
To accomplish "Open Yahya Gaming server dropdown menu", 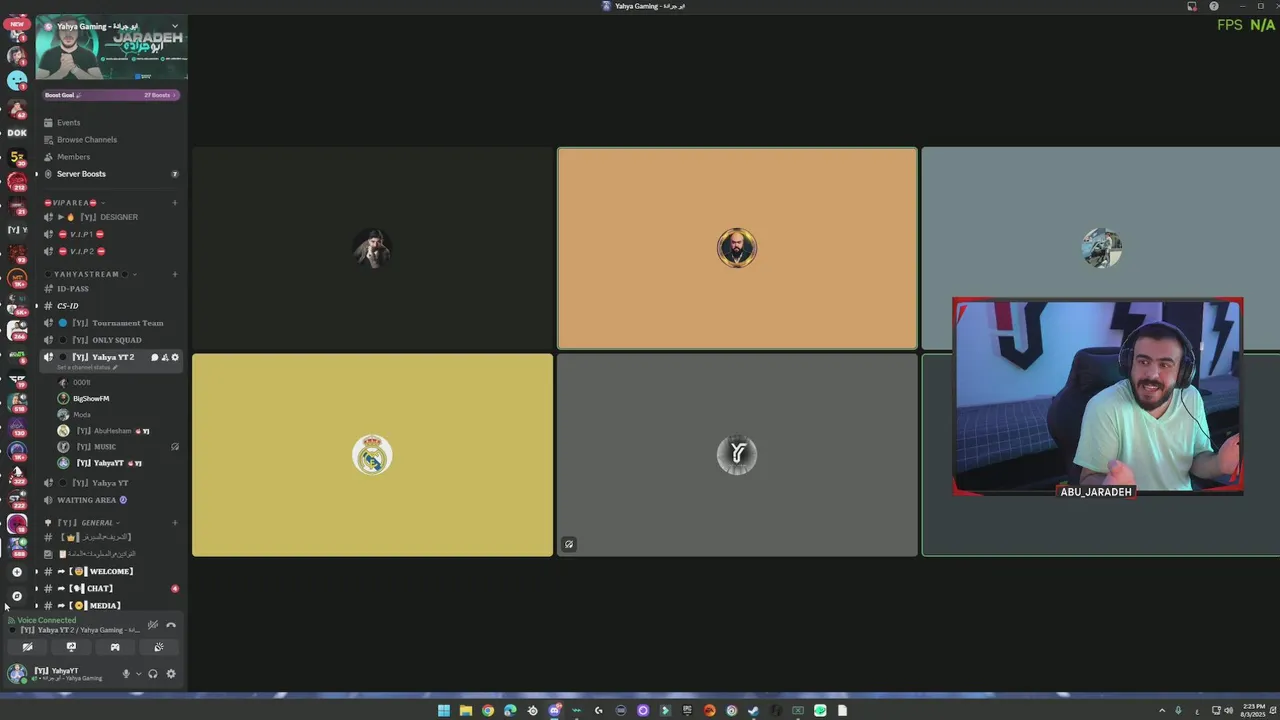I will (x=175, y=26).
